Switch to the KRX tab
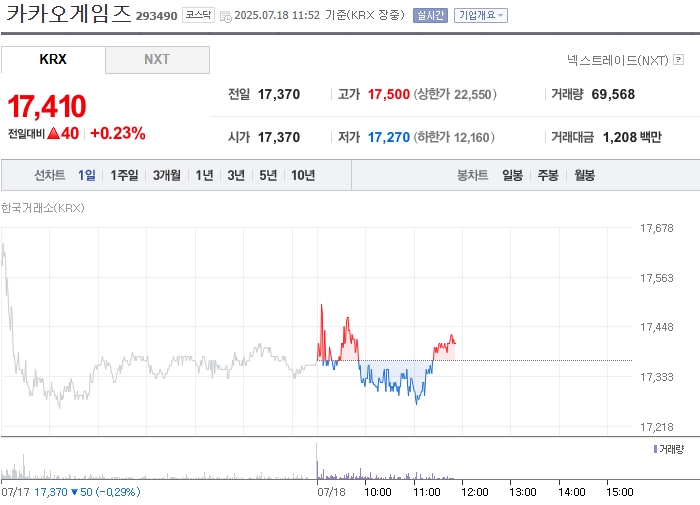Image resolution: width=700 pixels, height=505 pixels. [x=53, y=59]
